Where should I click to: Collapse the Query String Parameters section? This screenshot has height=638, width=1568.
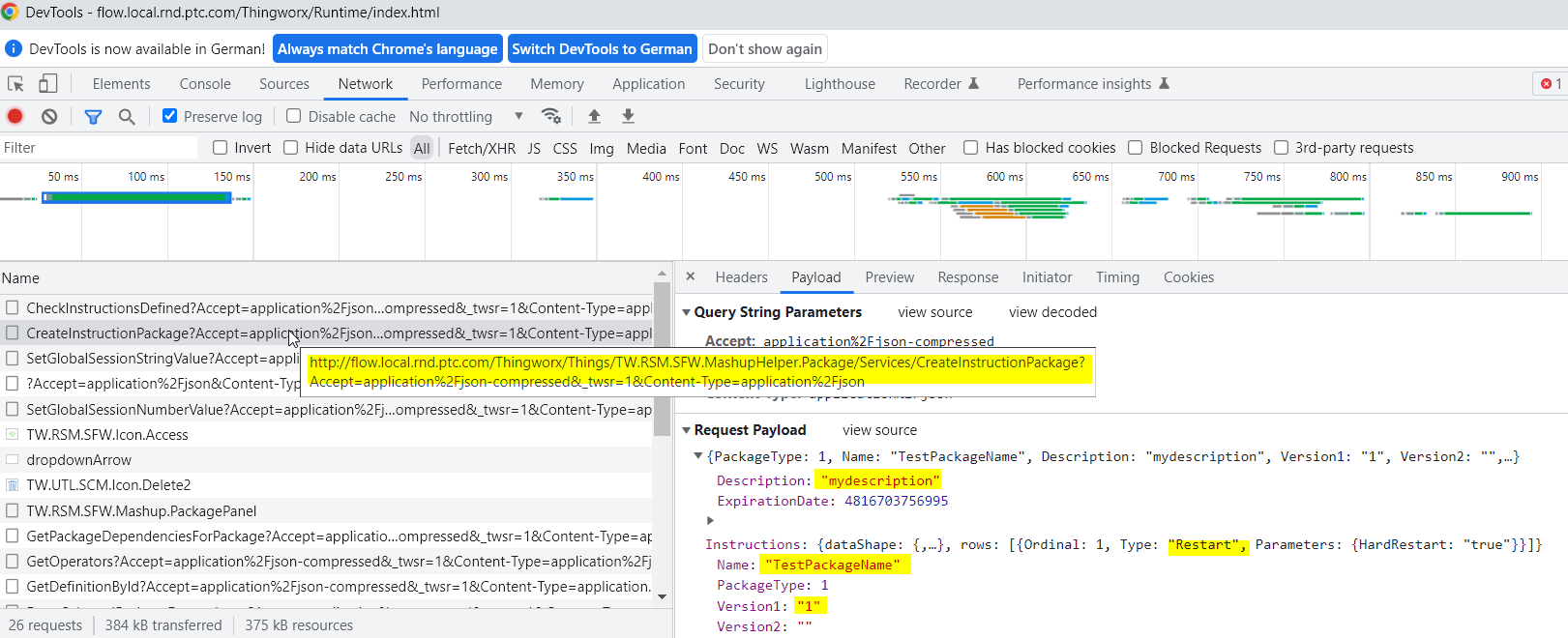(686, 312)
